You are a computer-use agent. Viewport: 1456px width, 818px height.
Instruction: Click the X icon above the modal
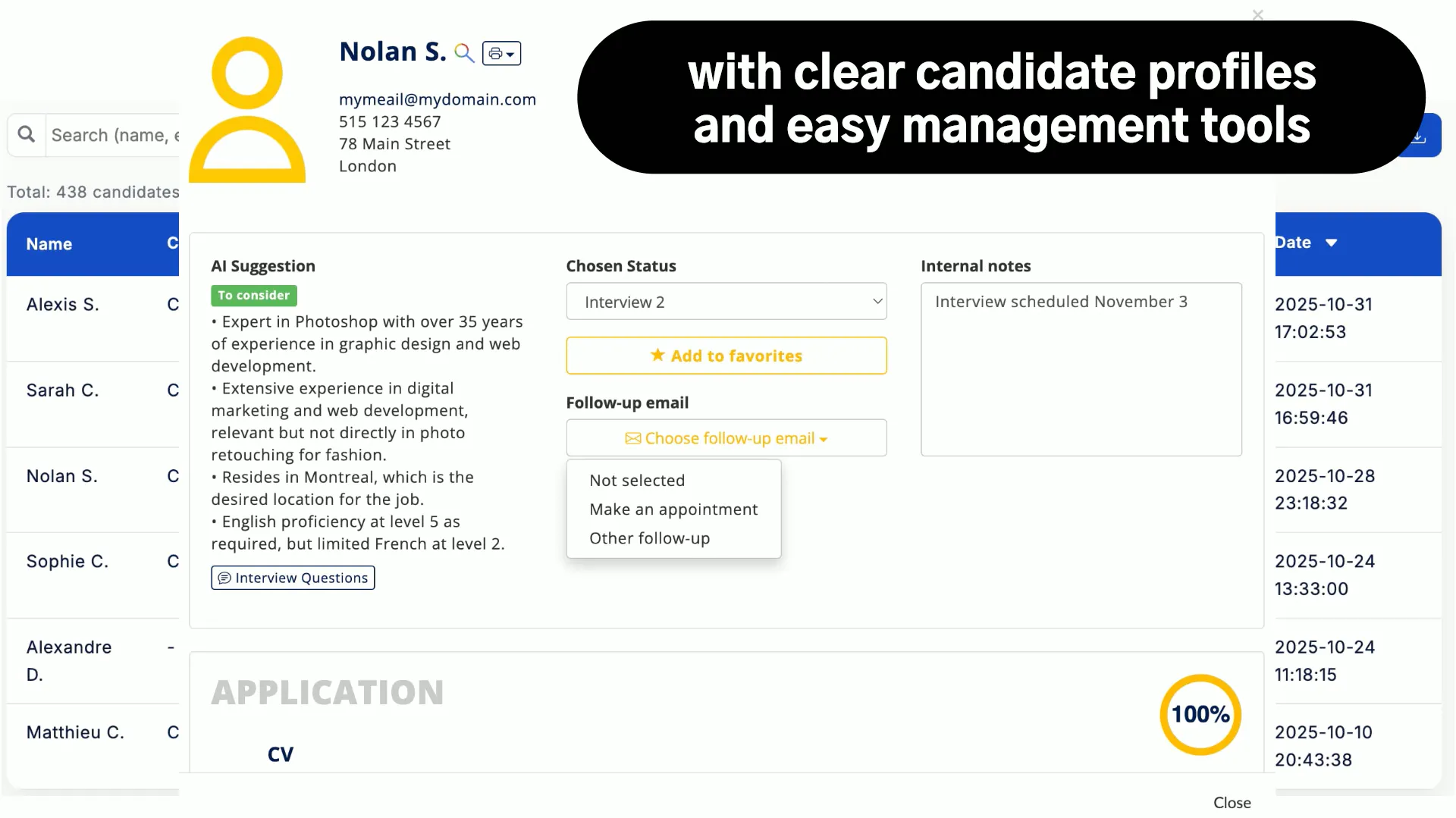(x=1258, y=14)
